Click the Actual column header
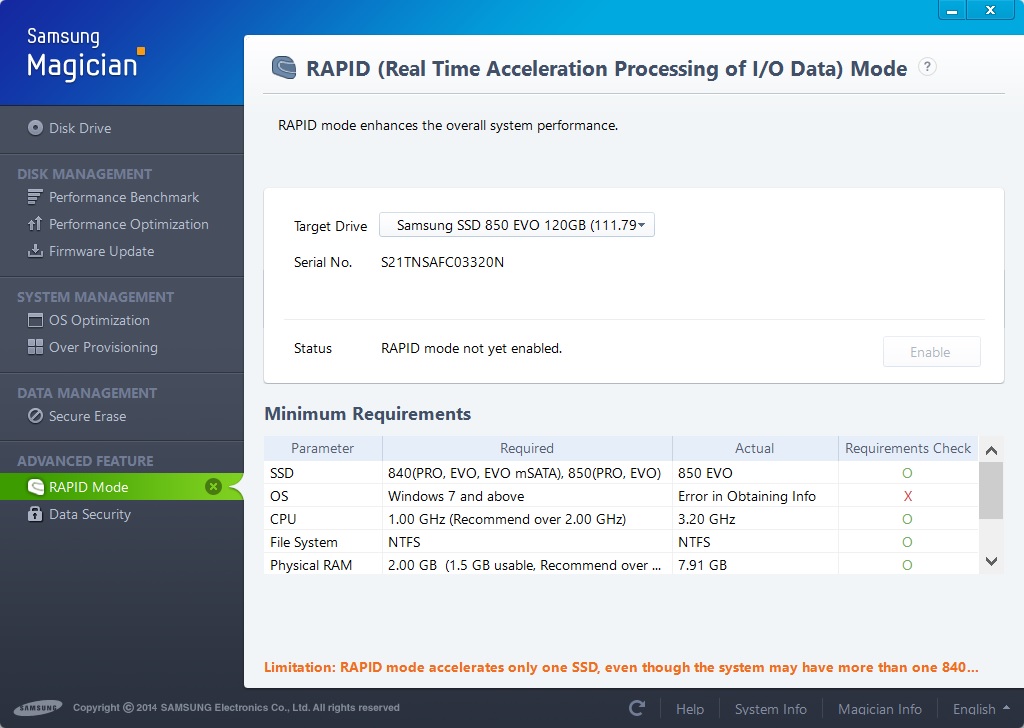Screen dimensions: 1024x728 click(754, 449)
